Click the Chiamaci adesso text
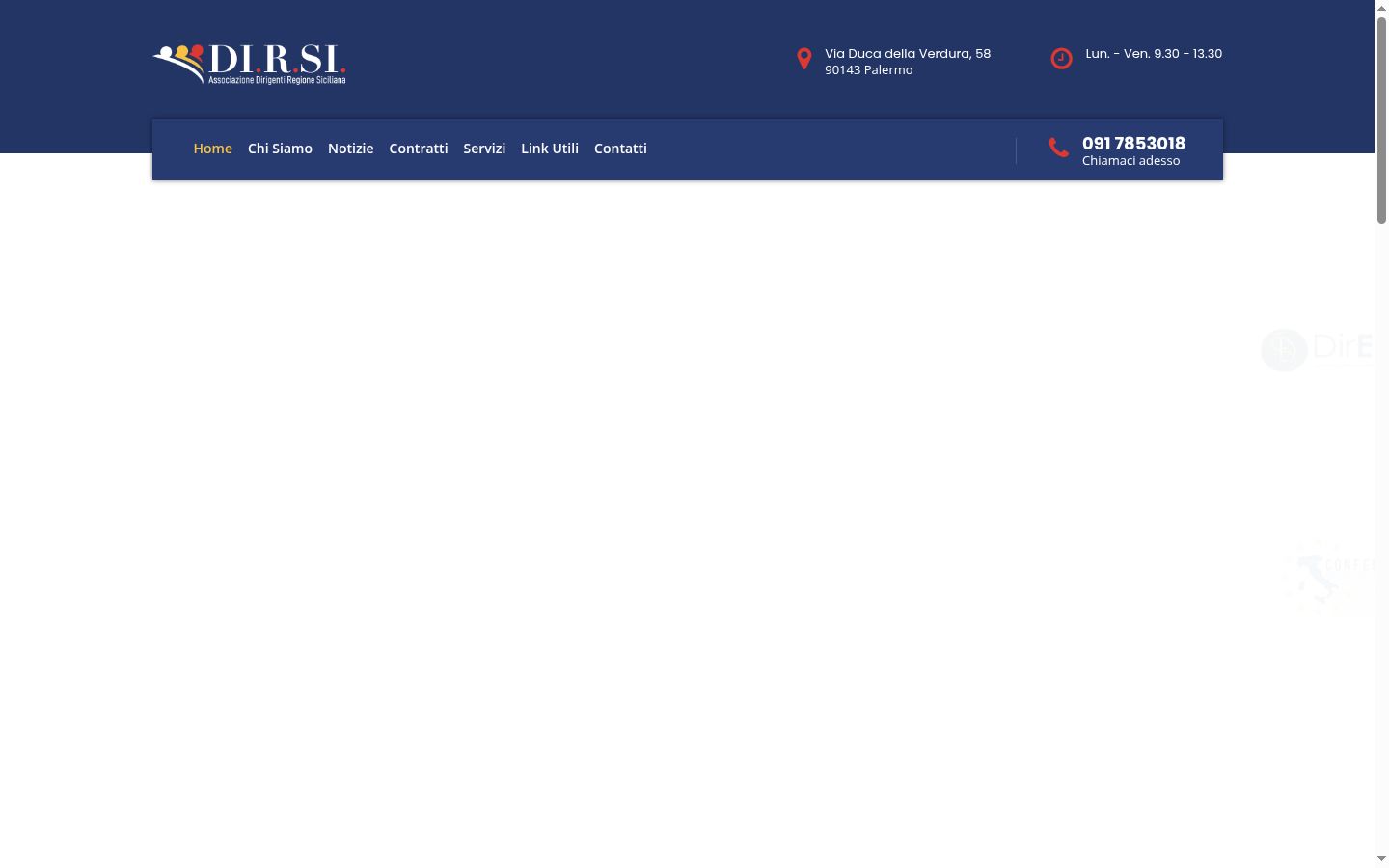This screenshot has width=1389, height=868. 1130,161
